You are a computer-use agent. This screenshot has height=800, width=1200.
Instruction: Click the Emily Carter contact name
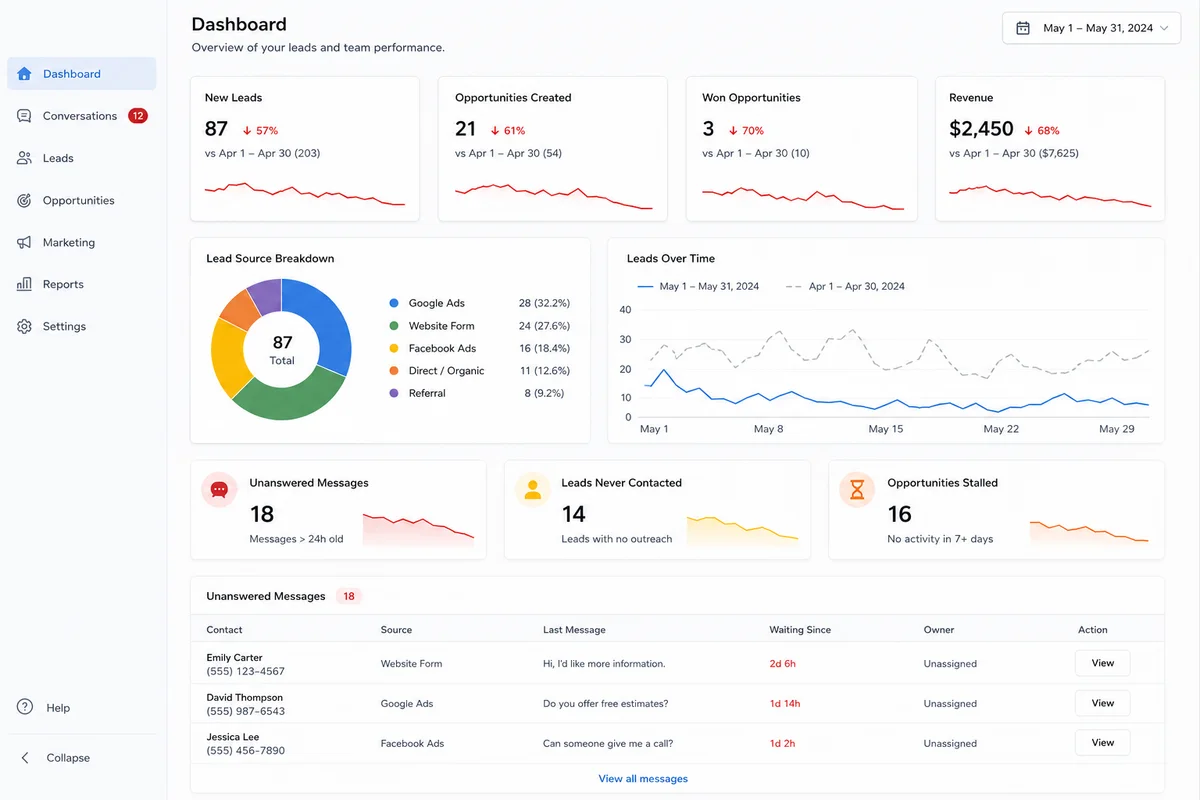pos(234,657)
